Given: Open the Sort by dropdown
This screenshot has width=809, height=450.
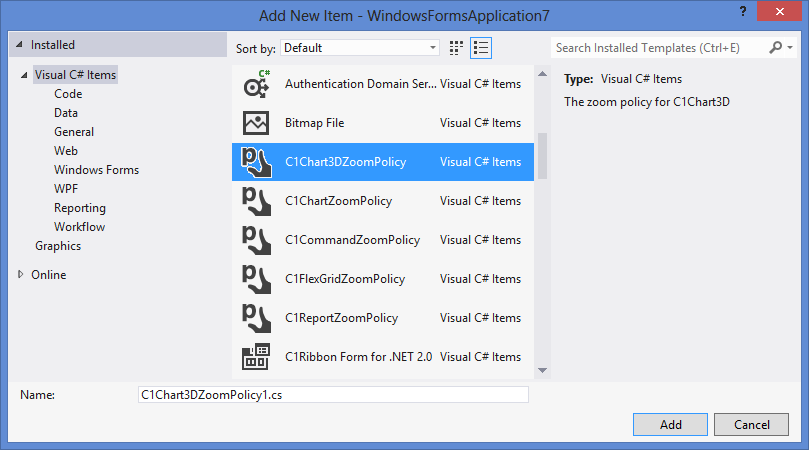Looking at the screenshot, I should coord(360,47).
